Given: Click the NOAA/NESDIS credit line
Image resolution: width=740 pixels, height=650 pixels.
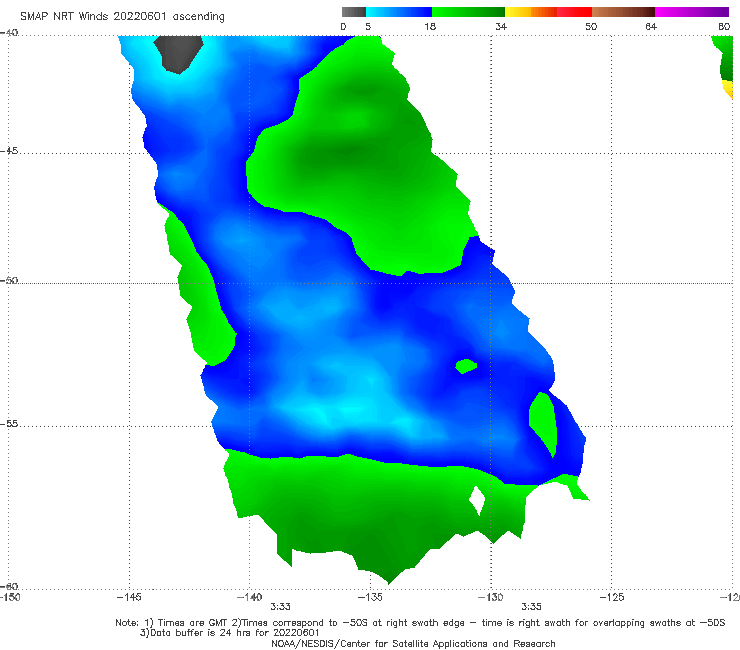Looking at the screenshot, I should (x=413, y=644).
